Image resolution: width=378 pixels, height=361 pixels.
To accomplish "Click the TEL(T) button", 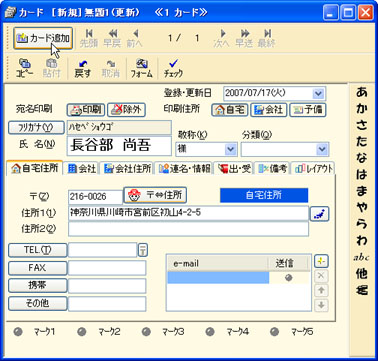I will pyautogui.click(x=37, y=250).
